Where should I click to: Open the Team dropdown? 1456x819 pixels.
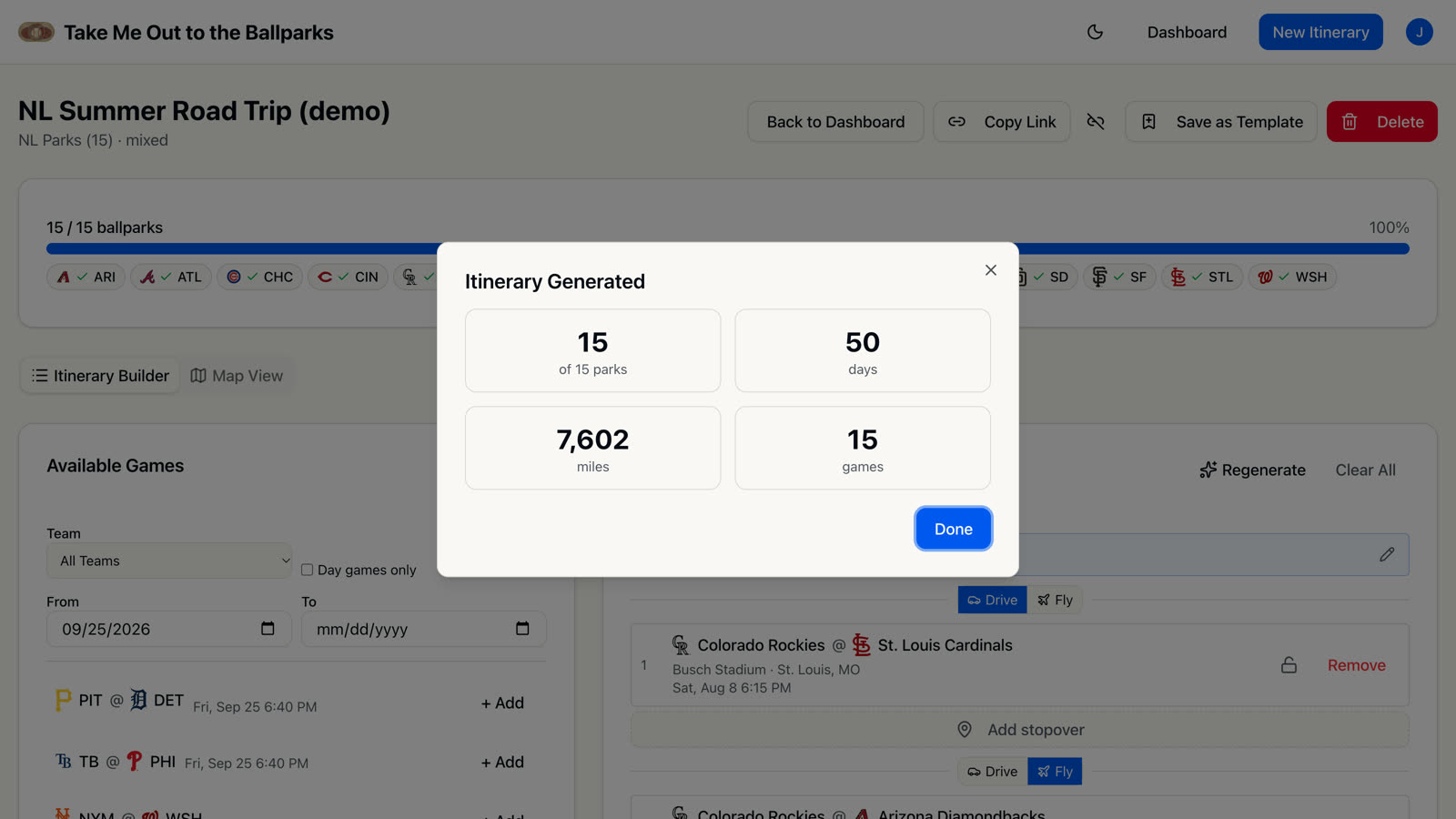pos(169,561)
